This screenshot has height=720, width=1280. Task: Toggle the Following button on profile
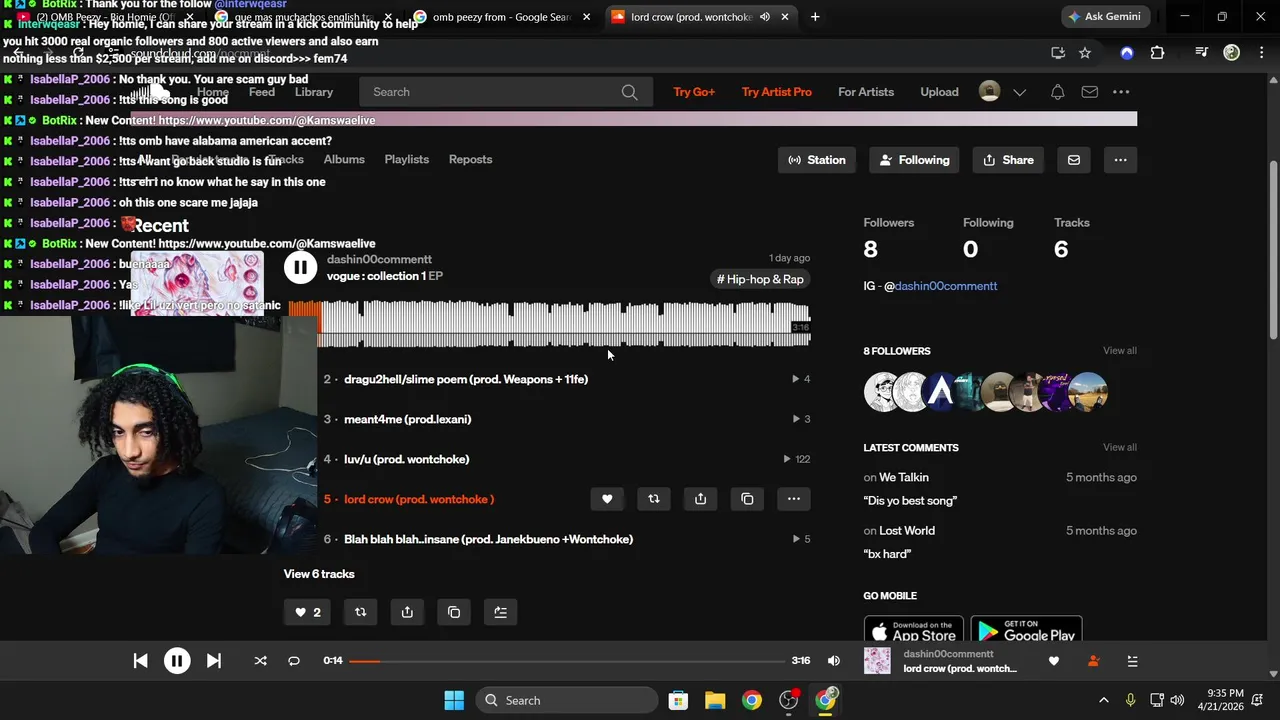915,160
